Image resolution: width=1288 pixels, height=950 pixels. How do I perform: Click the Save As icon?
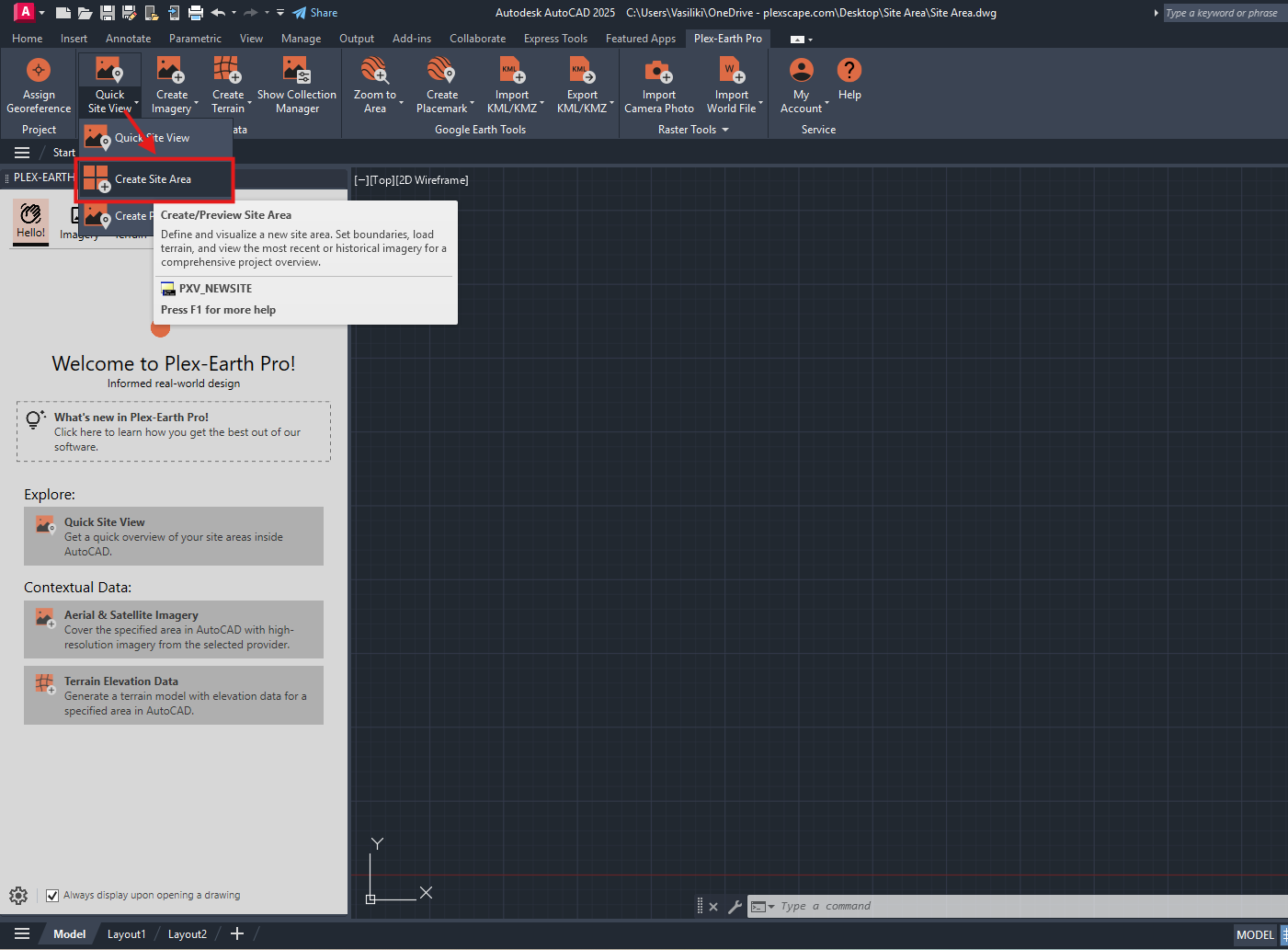click(x=129, y=13)
